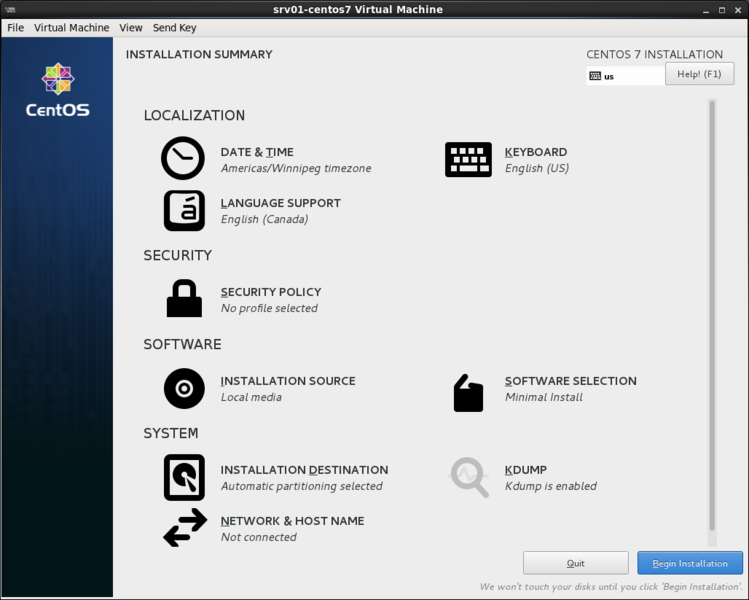Click 'Kdump is enabled' text
This screenshot has height=600, width=749.
click(551, 486)
